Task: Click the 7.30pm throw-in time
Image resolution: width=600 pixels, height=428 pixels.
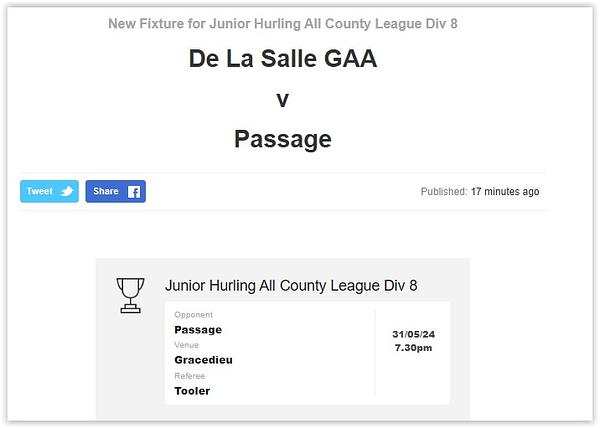Action: tap(414, 348)
